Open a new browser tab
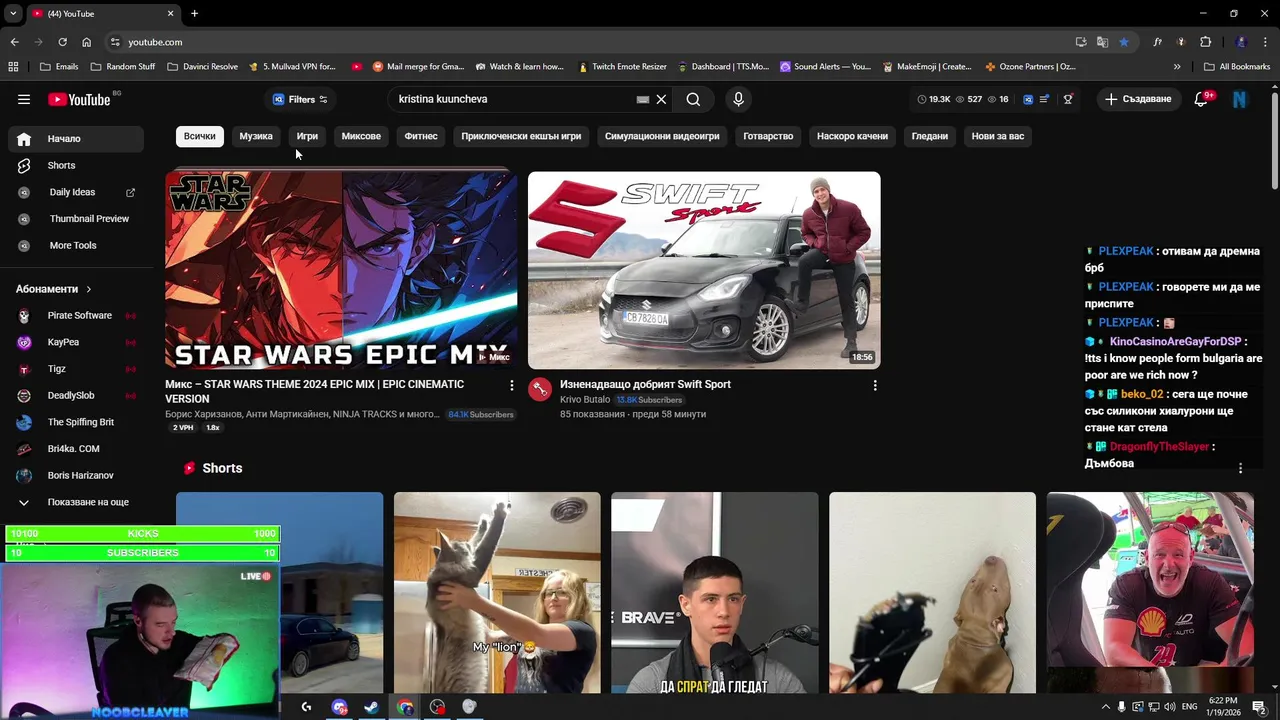The height and width of the screenshot is (720, 1280). [x=194, y=13]
